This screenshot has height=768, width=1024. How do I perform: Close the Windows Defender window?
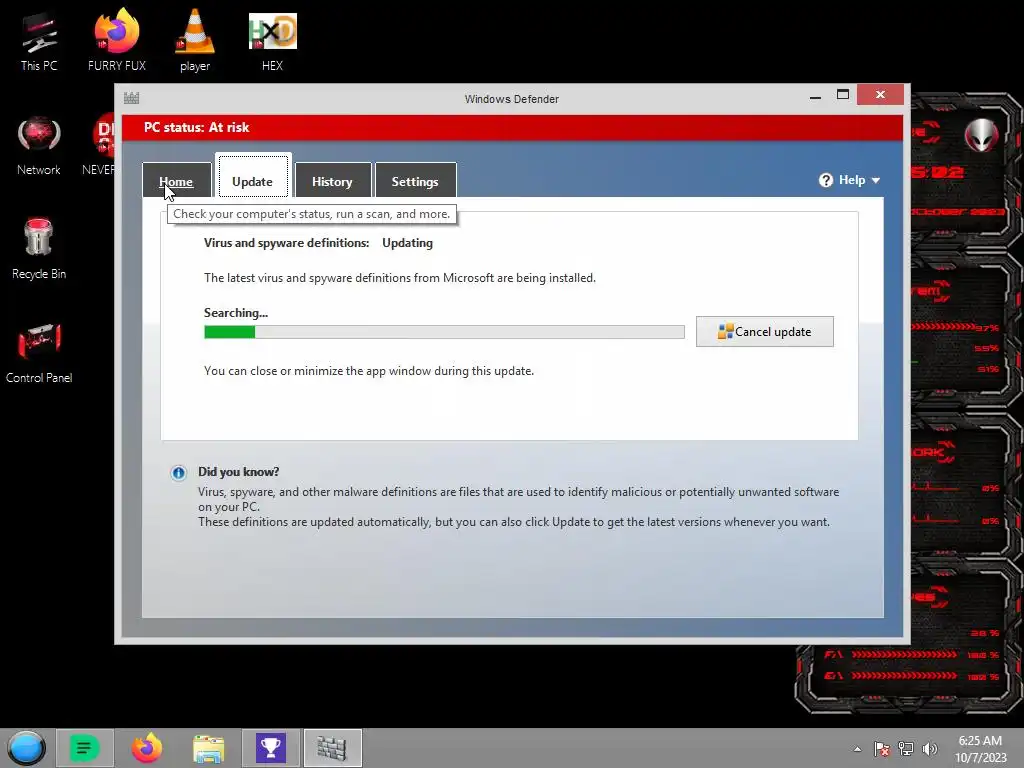click(880, 95)
